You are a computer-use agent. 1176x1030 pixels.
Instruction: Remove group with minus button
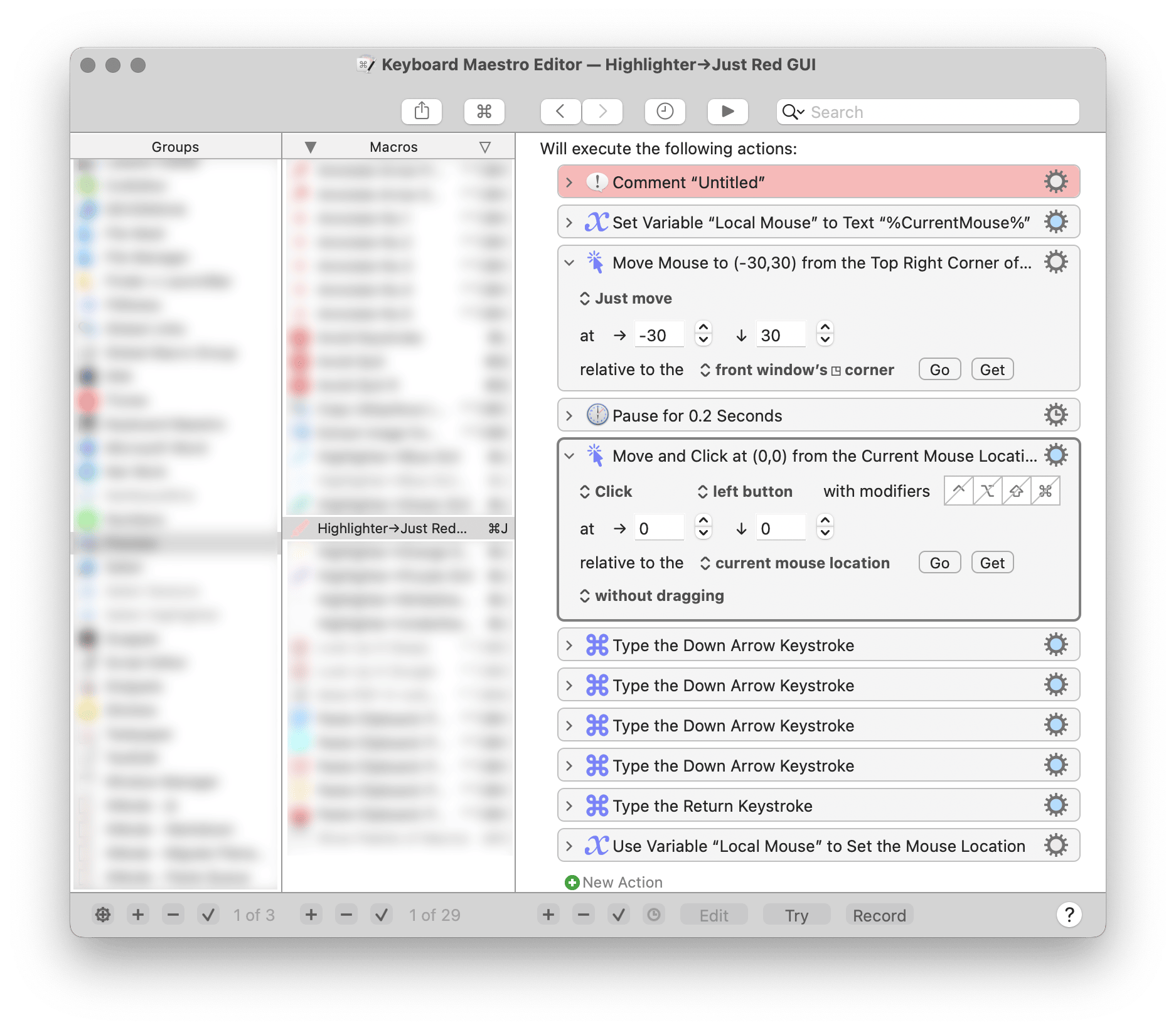(173, 915)
